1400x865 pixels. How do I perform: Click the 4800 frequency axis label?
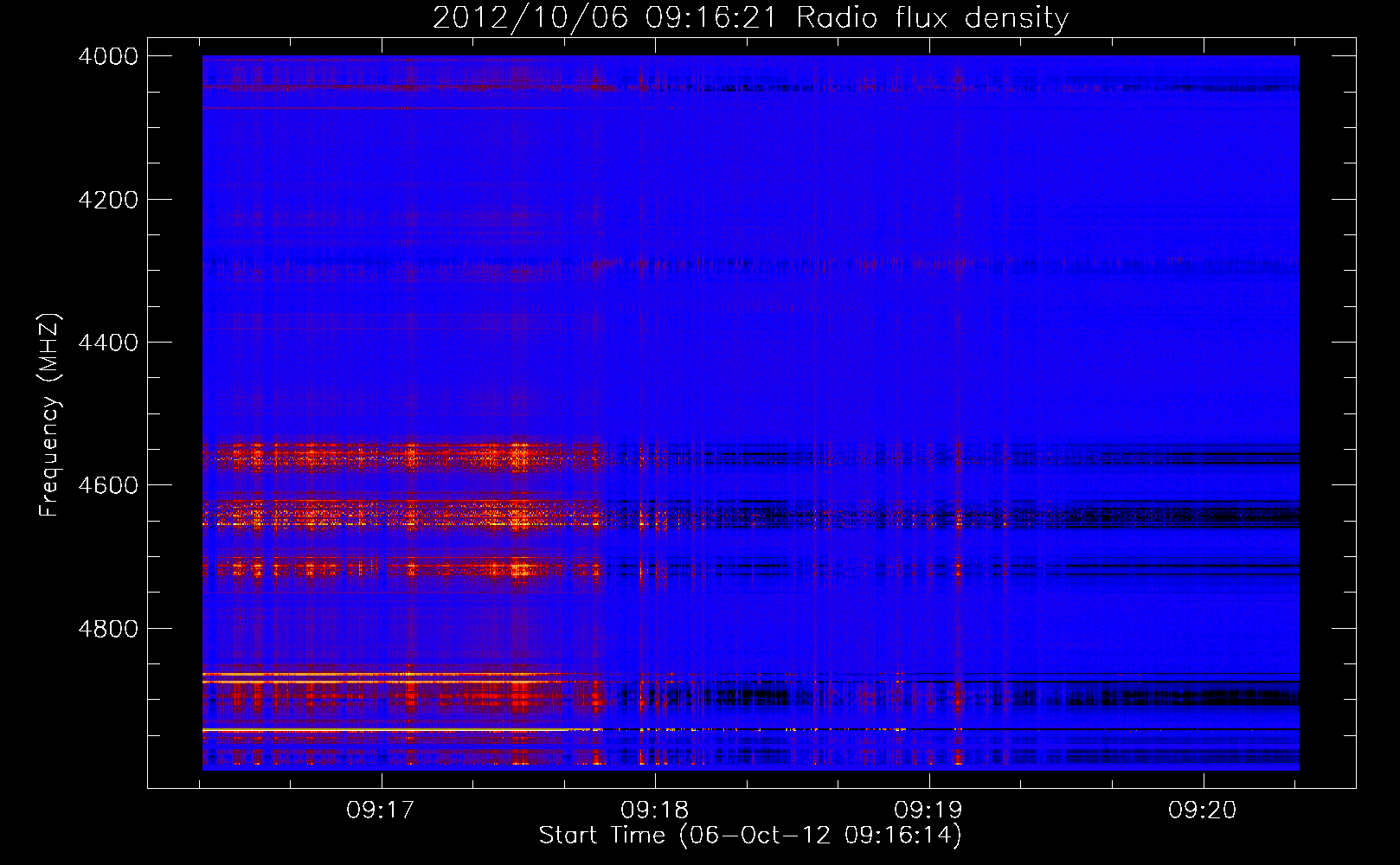click(108, 629)
